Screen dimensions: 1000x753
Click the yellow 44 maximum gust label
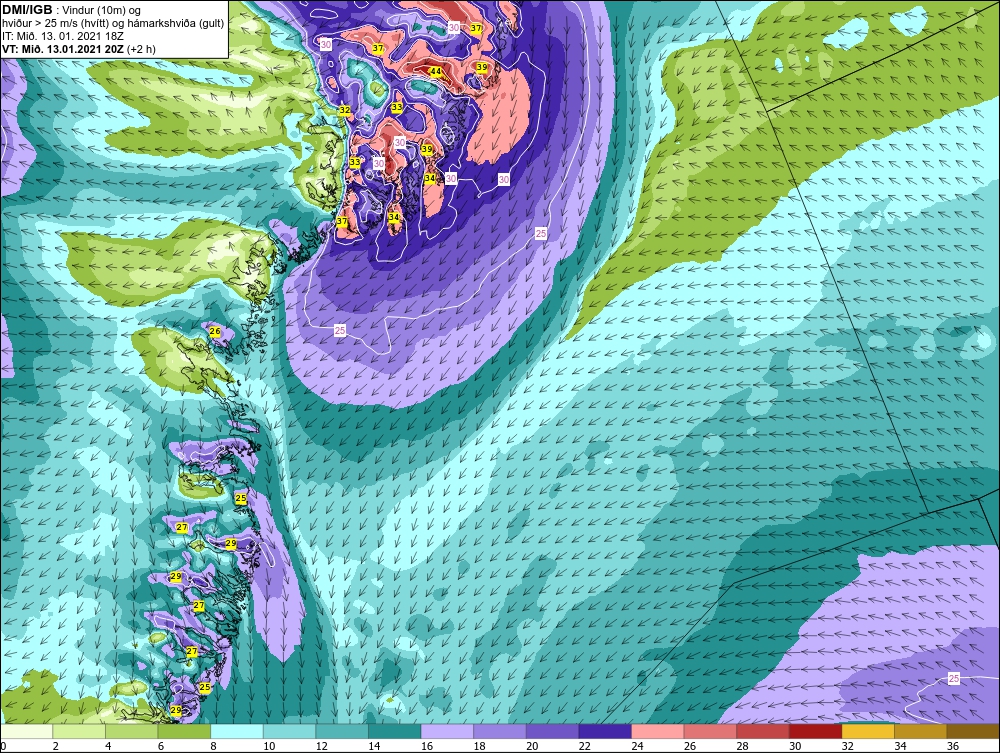[x=436, y=71]
